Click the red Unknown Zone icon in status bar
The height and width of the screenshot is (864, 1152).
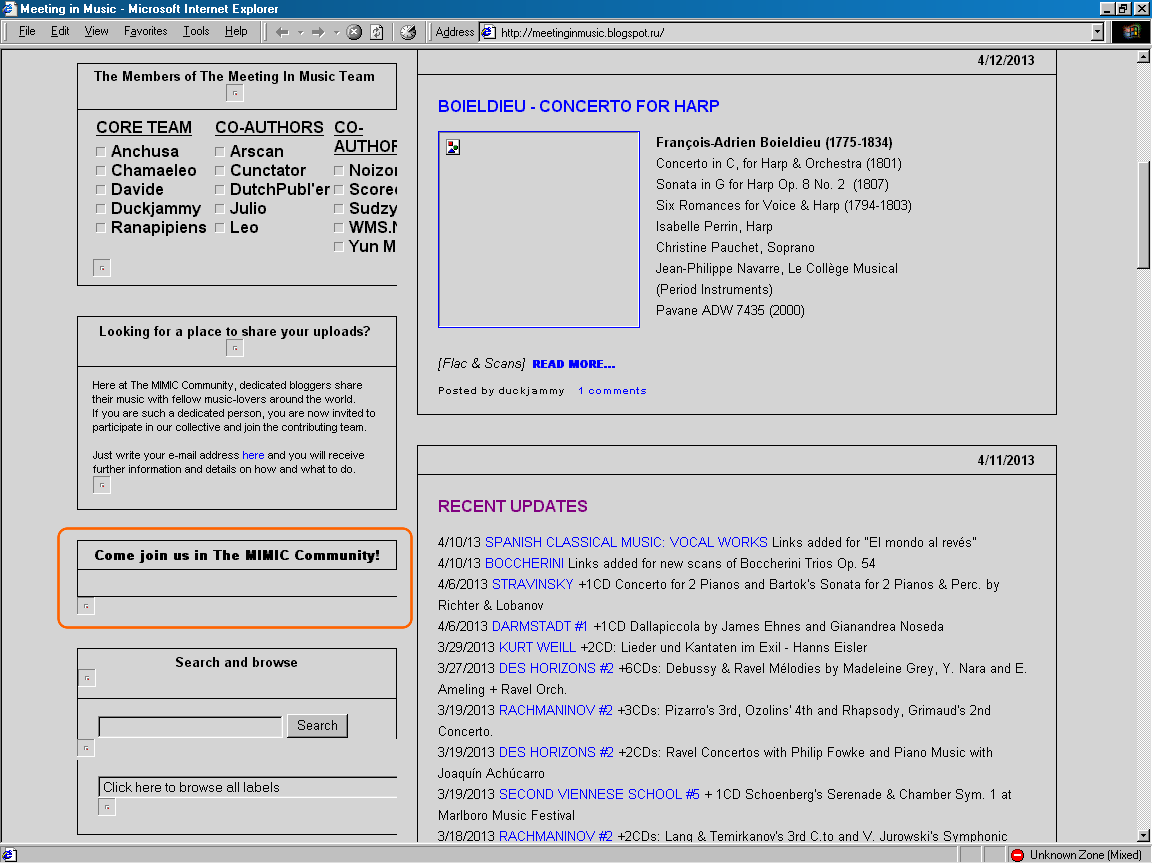point(1018,854)
